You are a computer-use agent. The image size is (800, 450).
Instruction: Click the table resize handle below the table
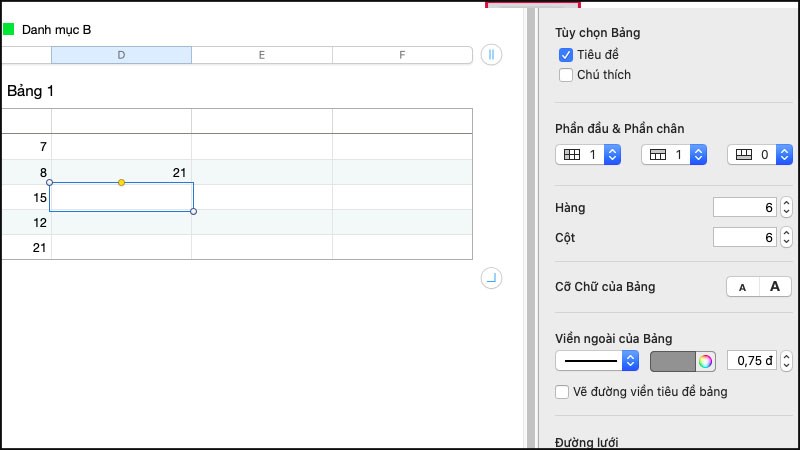point(491,278)
